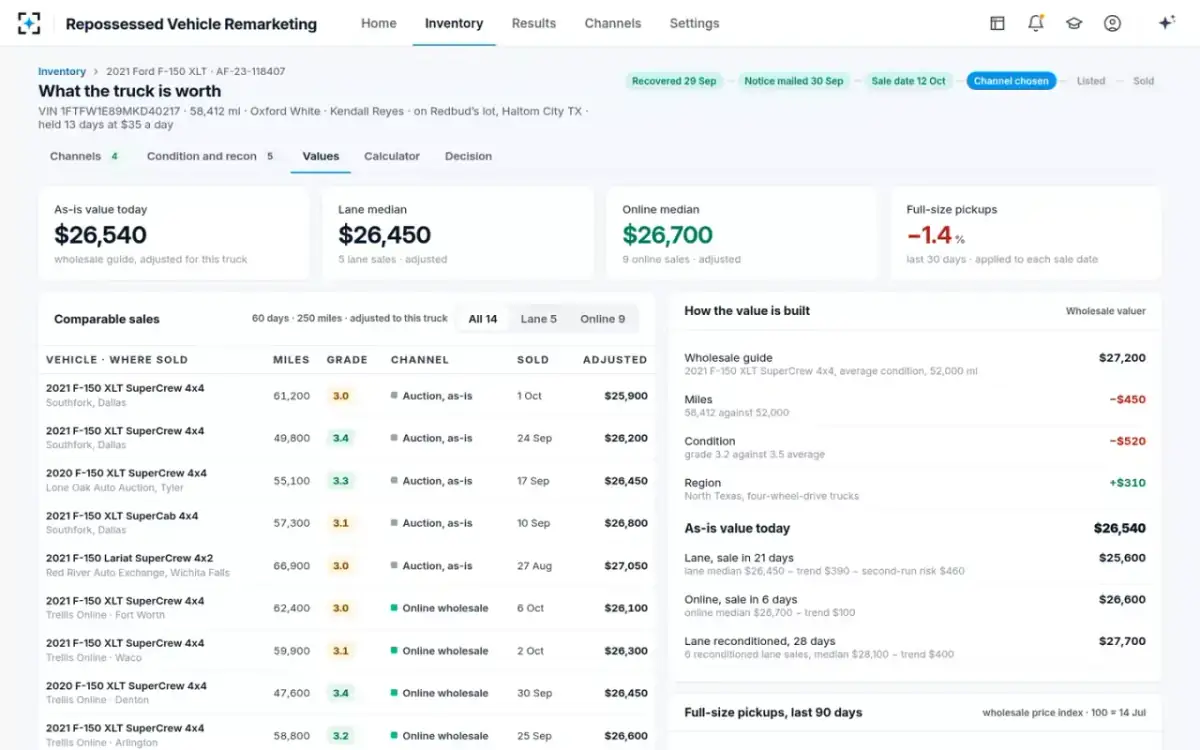
Task: Launch the sparkle AI assistant icon
Action: tap(1166, 23)
